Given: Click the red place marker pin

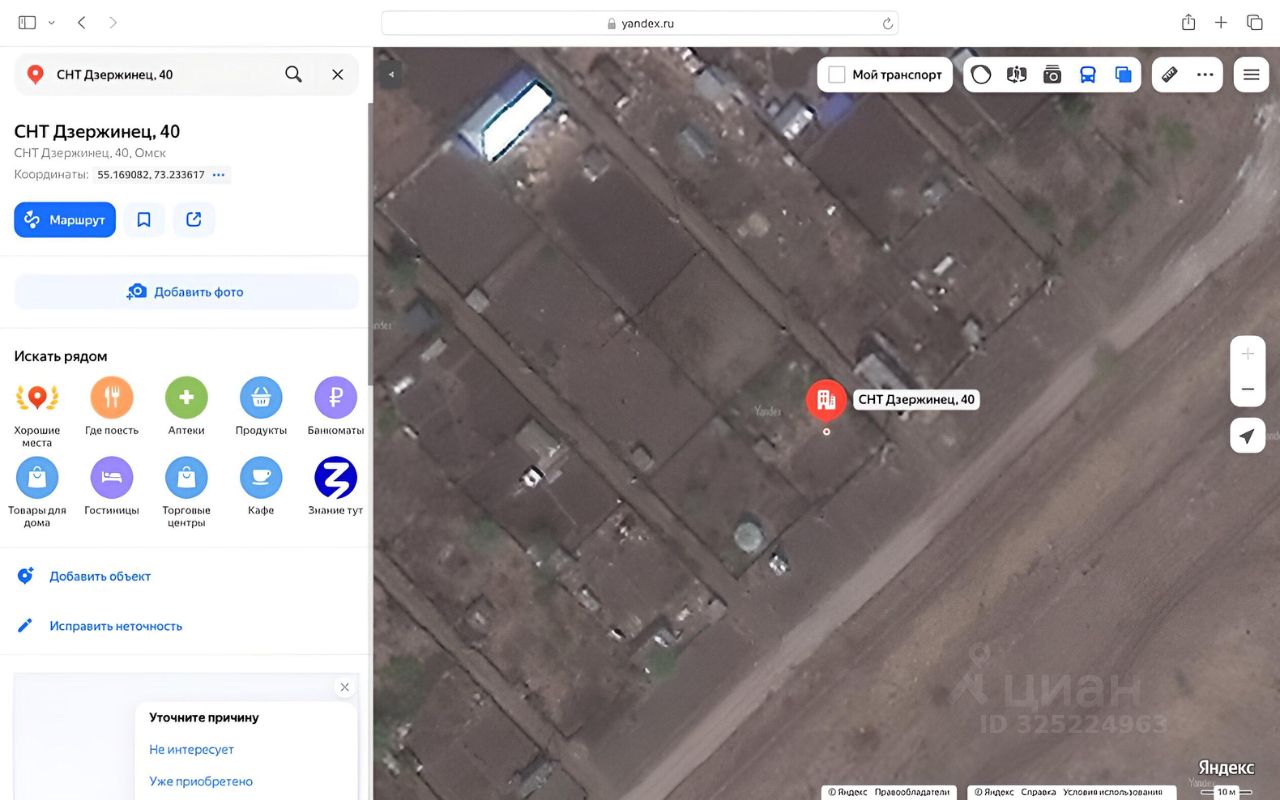Looking at the screenshot, I should 826,400.
